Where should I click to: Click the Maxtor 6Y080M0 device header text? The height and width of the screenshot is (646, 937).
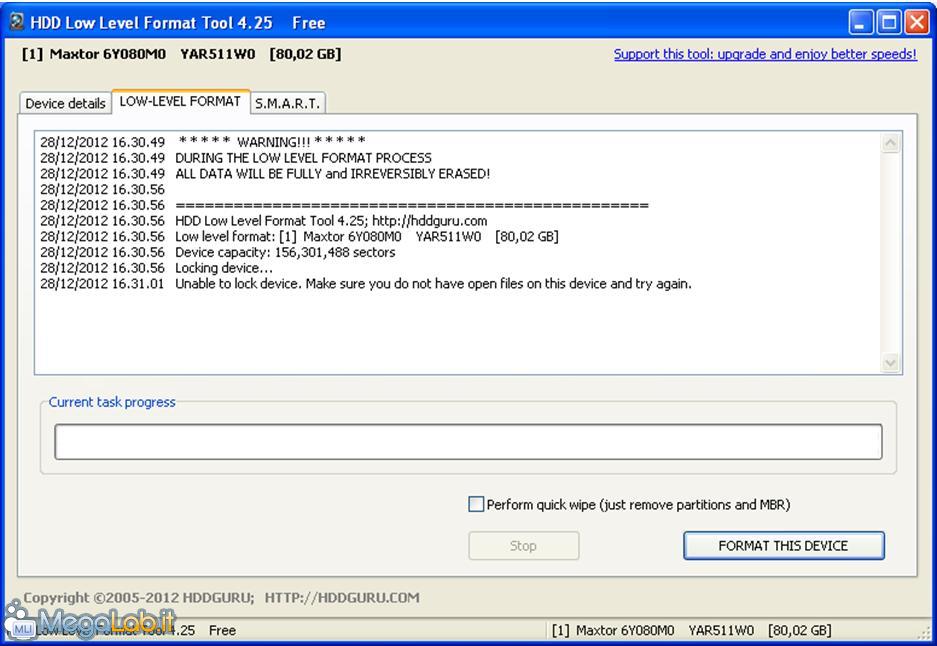(181, 54)
